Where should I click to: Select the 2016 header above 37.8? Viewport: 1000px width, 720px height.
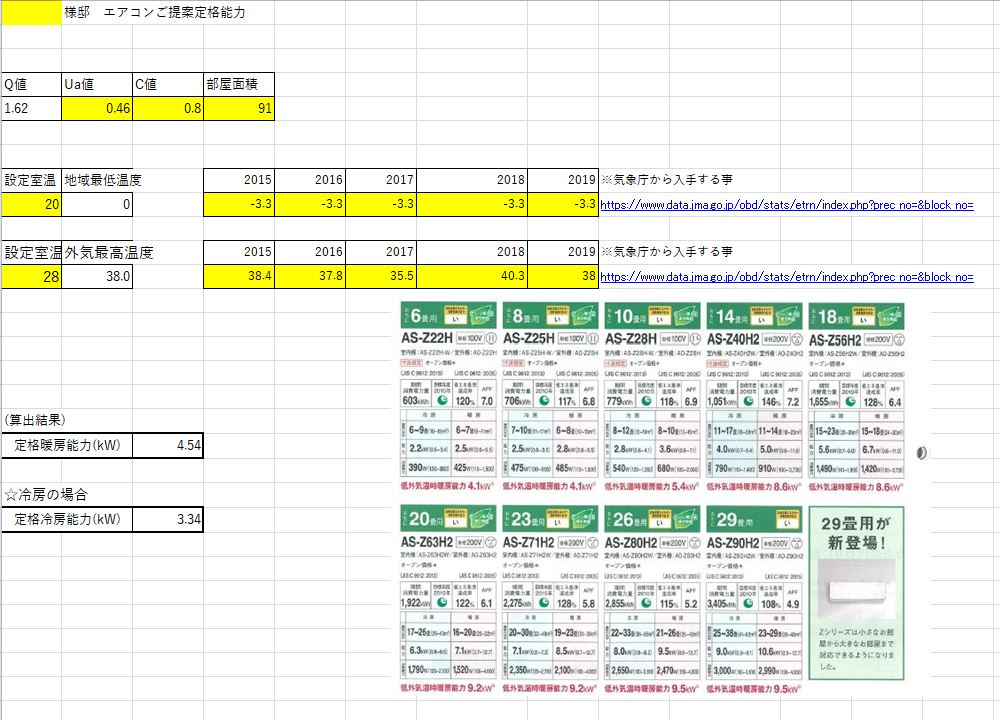(x=310, y=253)
